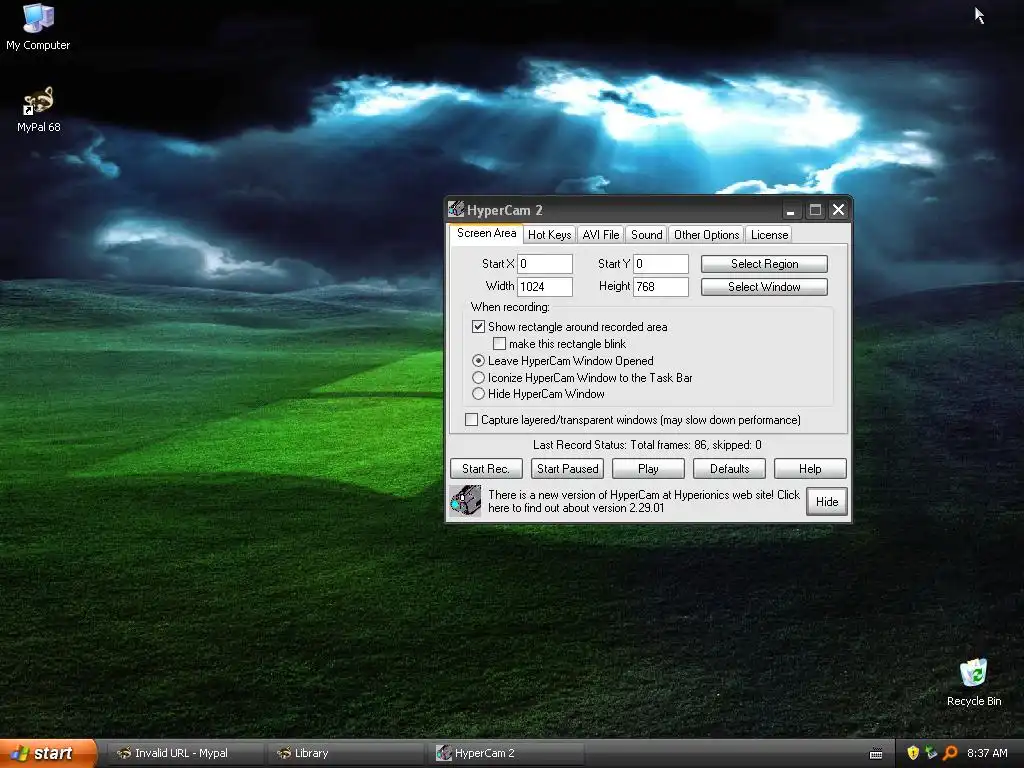1024x768 pixels.
Task: Click the Help button
Action: (x=810, y=469)
